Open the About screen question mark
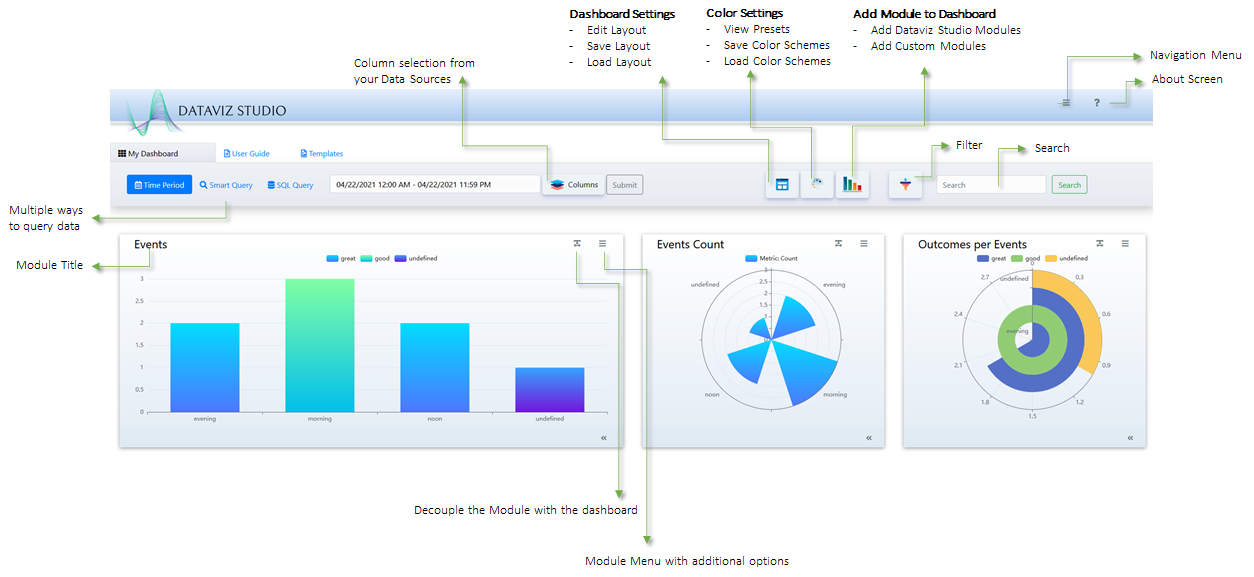This screenshot has height=577, width=1254. (1096, 103)
